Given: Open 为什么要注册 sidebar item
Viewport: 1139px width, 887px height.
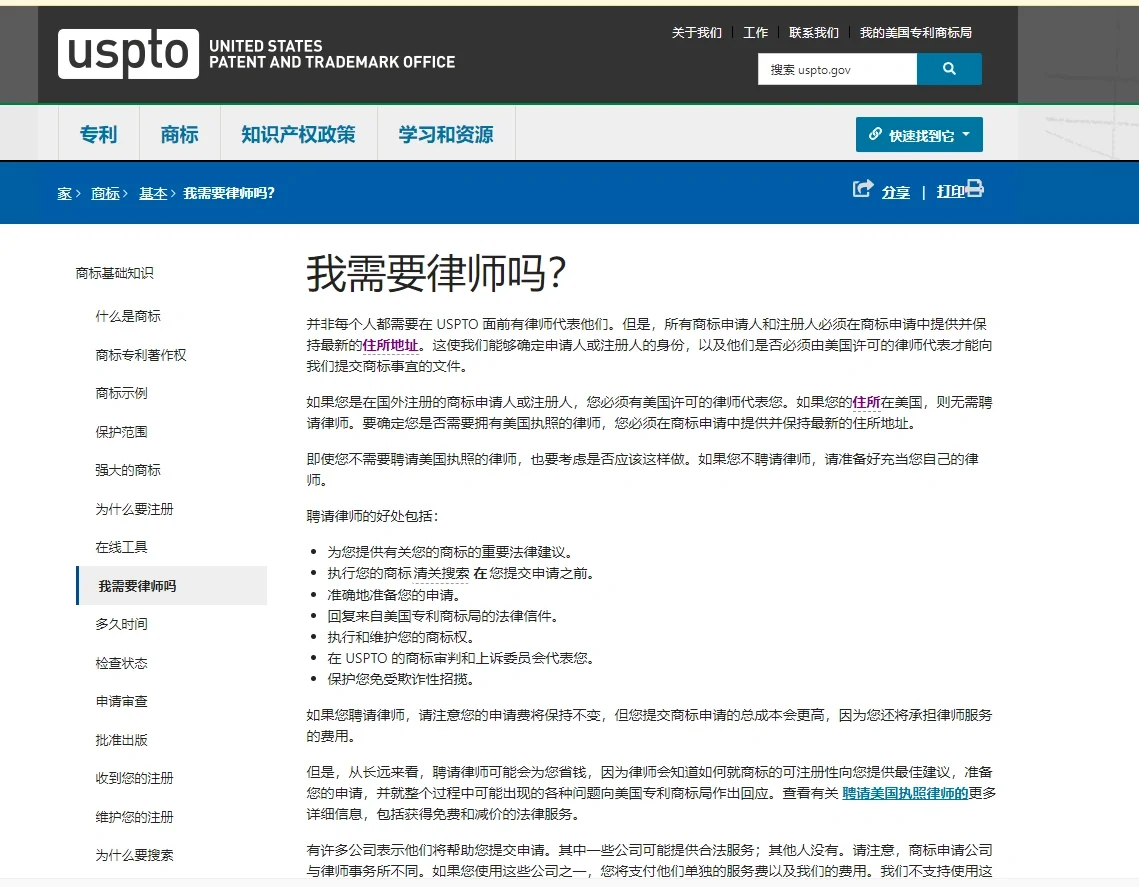Looking at the screenshot, I should coord(134,509).
